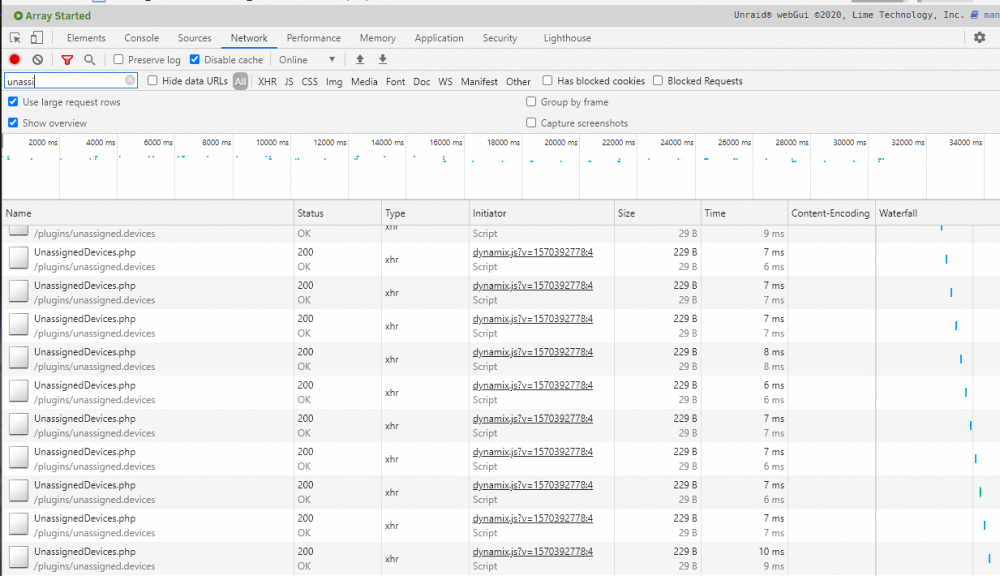This screenshot has width=1000, height=576.
Task: Check Hide data URLs
Action: point(152,80)
